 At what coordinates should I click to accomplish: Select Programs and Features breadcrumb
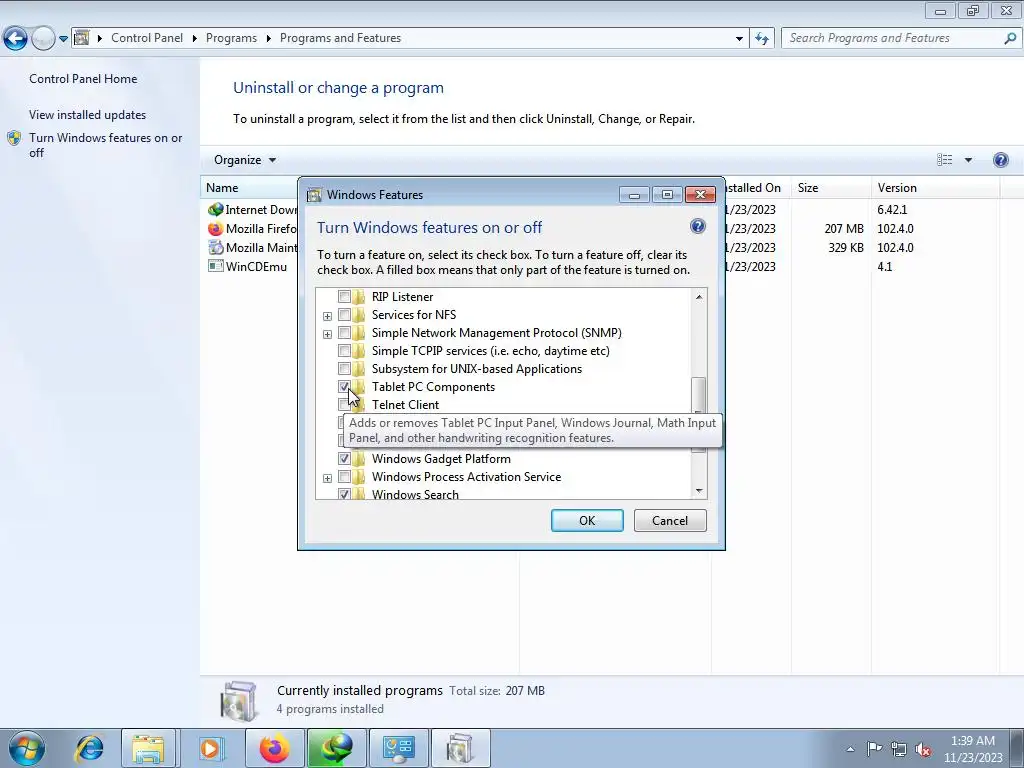[340, 38]
